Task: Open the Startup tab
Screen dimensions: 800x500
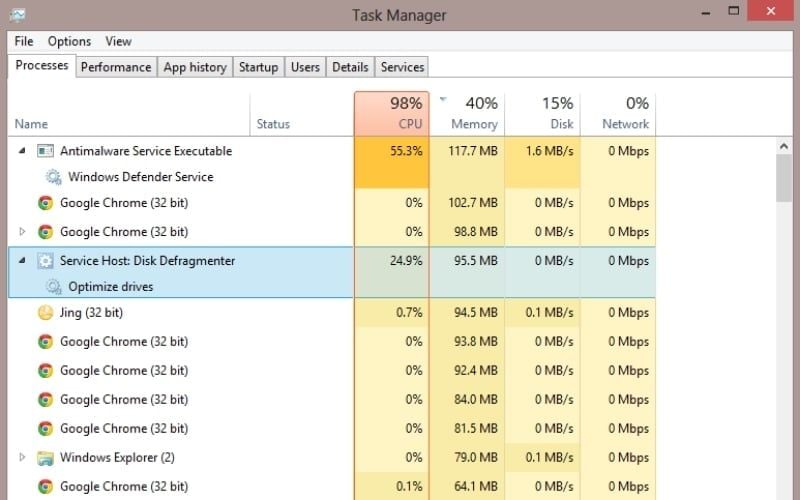Action: [259, 67]
